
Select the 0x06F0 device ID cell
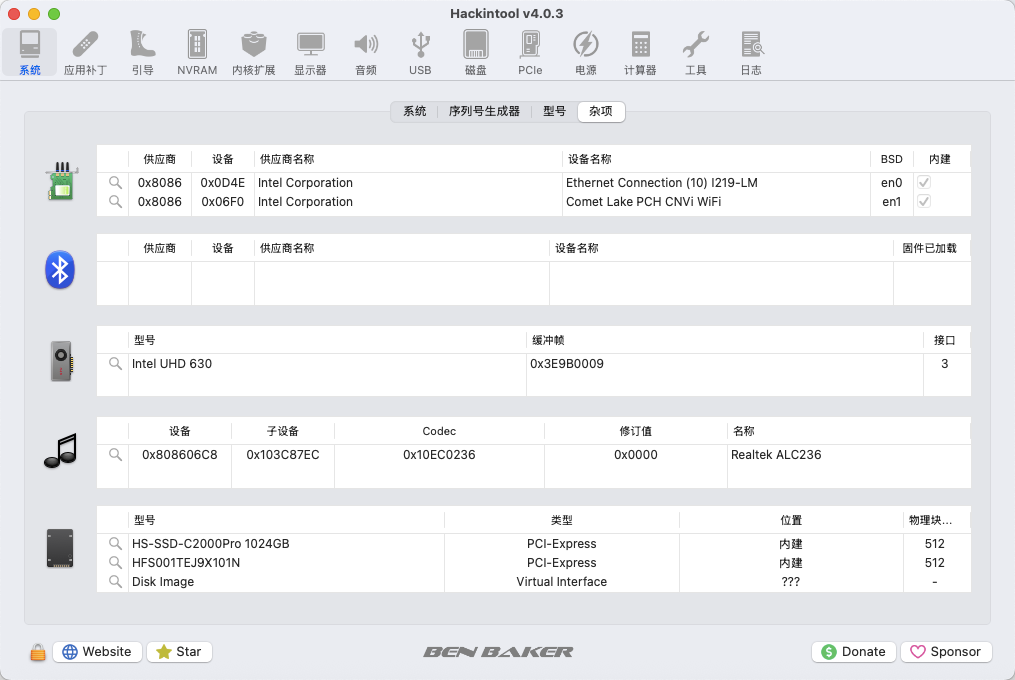pyautogui.click(x=223, y=201)
